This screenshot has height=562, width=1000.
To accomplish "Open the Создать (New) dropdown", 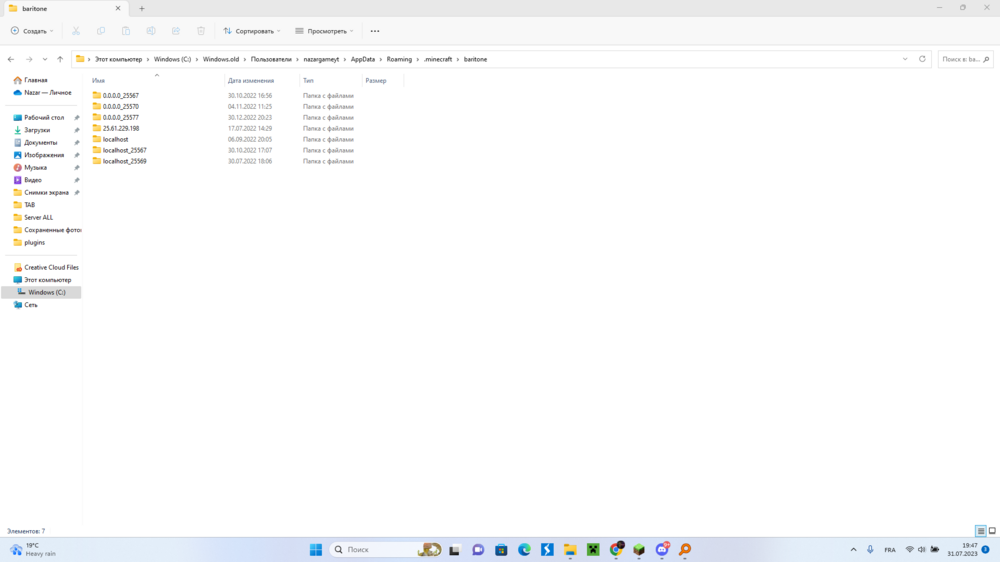I will [x=32, y=31].
